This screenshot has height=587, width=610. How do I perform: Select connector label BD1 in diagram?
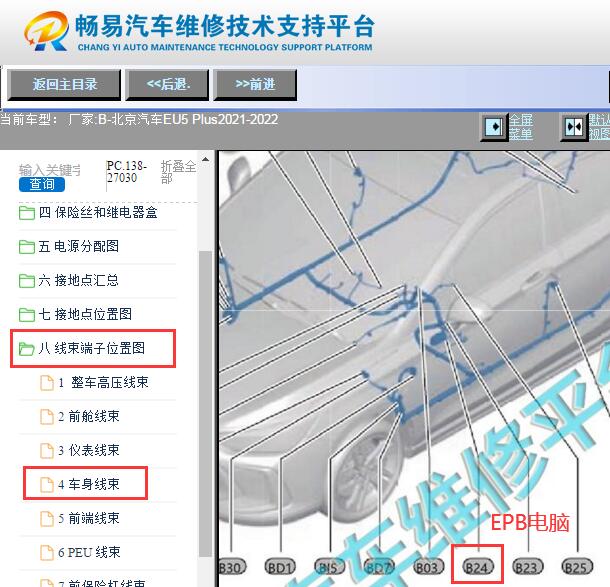click(280, 568)
